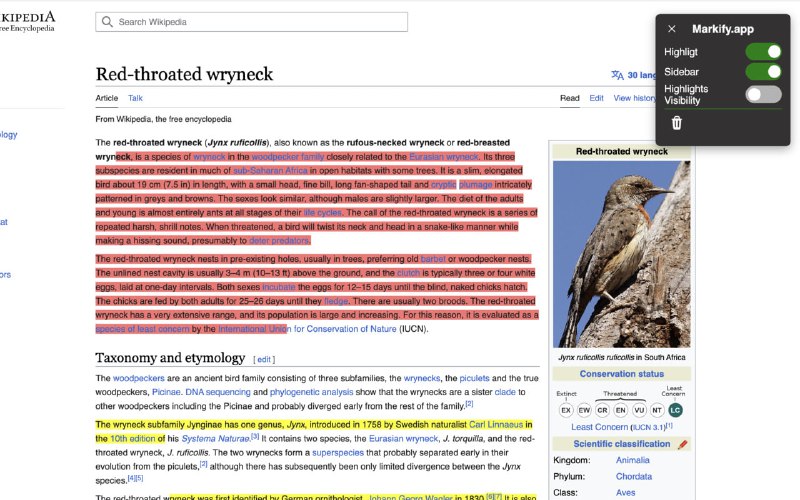The image size is (800, 500).
Task: Close the Markify.app popup panel
Action: 672,30
